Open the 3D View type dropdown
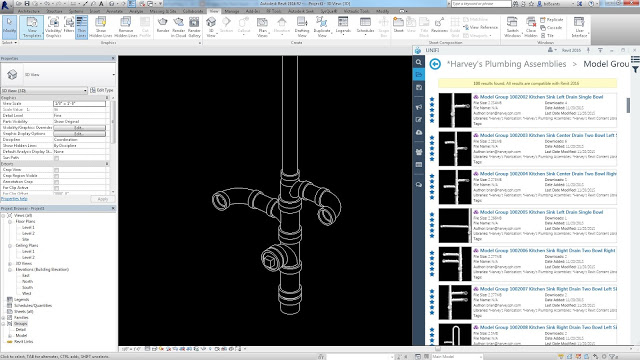Screen dimensions: 640x360 point(44,91)
